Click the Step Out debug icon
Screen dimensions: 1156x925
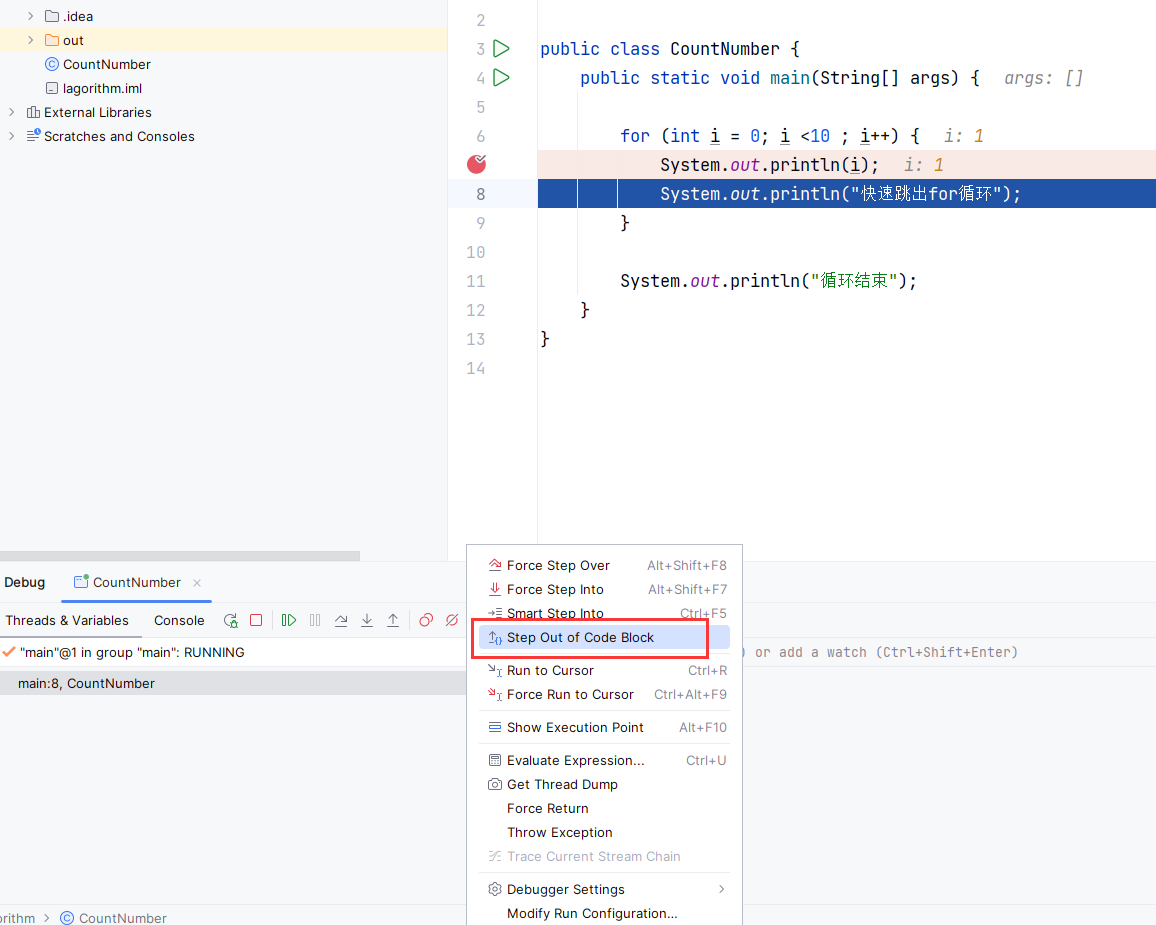(x=393, y=620)
